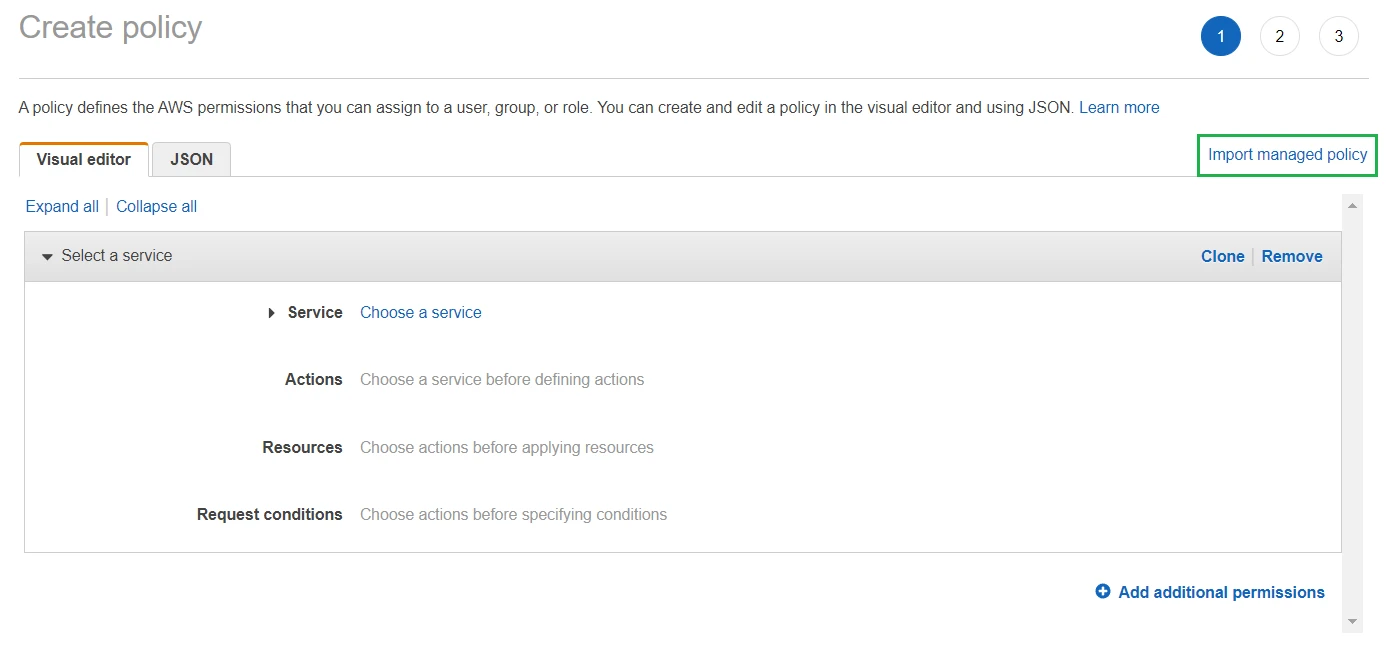Go to step 2 circle indicator

[x=1279, y=37]
